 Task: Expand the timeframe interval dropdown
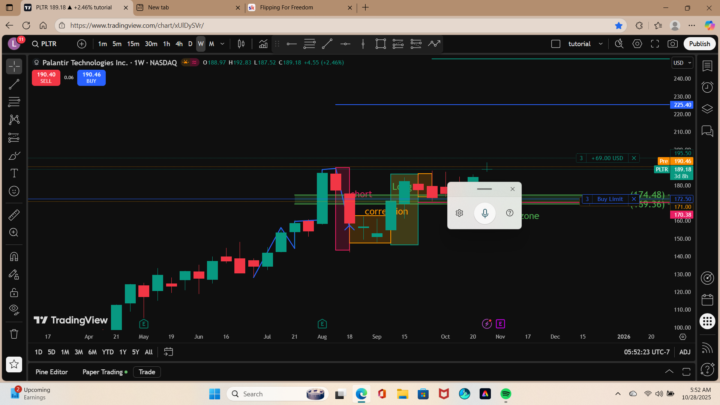[x=222, y=44]
